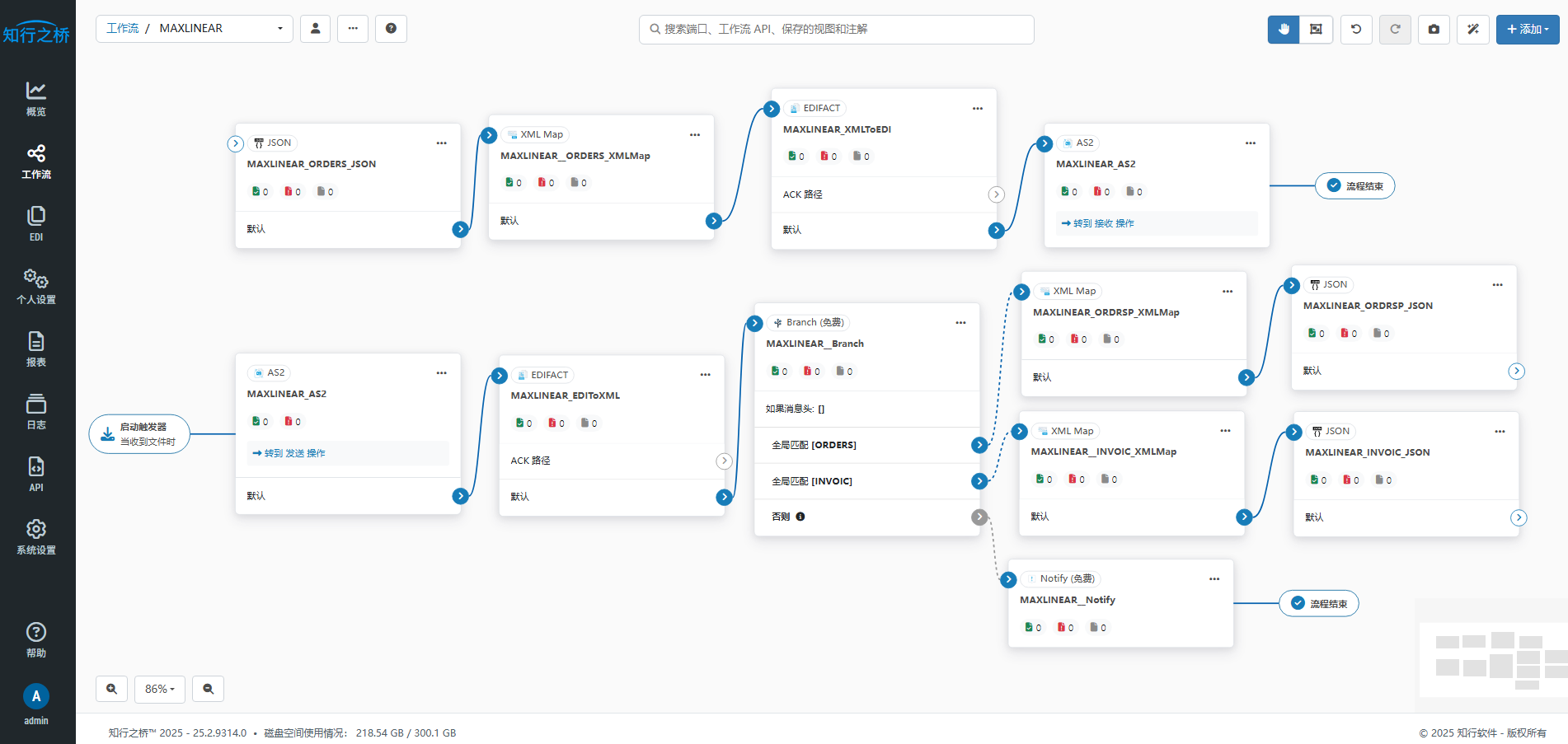This screenshot has width=1568, height=744.
Task: Click the search input for workflows and APIs
Action: point(835,29)
